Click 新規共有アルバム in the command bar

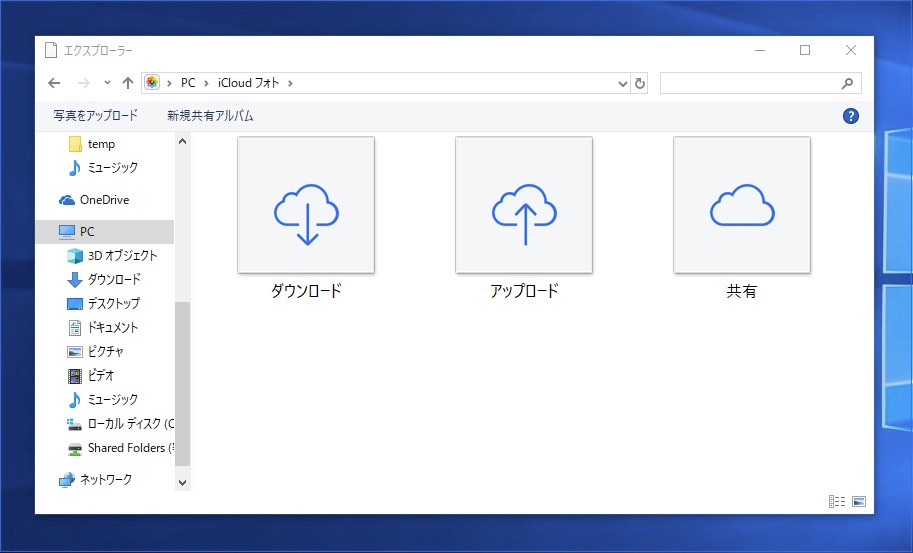click(x=210, y=116)
